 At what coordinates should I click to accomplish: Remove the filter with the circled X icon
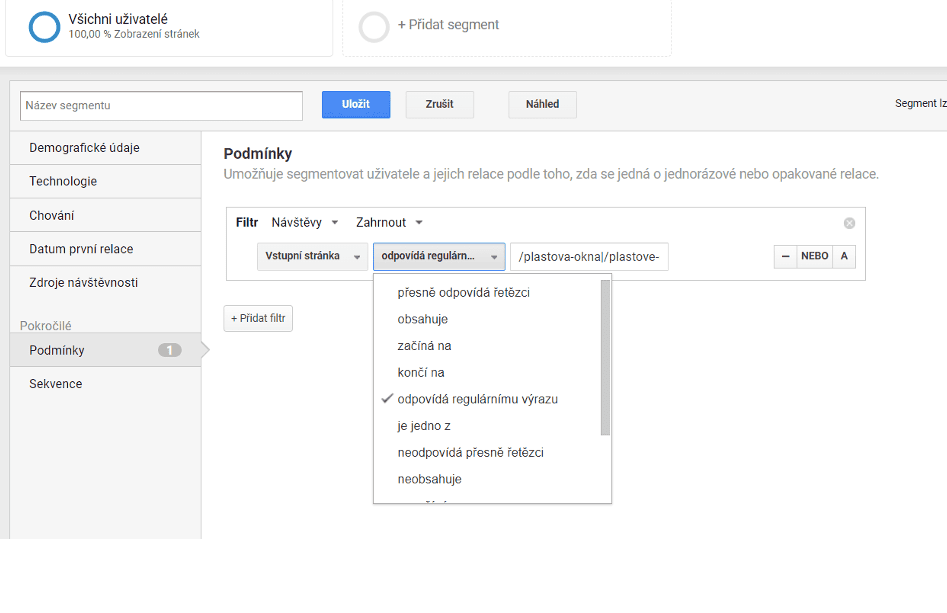pos(849,223)
